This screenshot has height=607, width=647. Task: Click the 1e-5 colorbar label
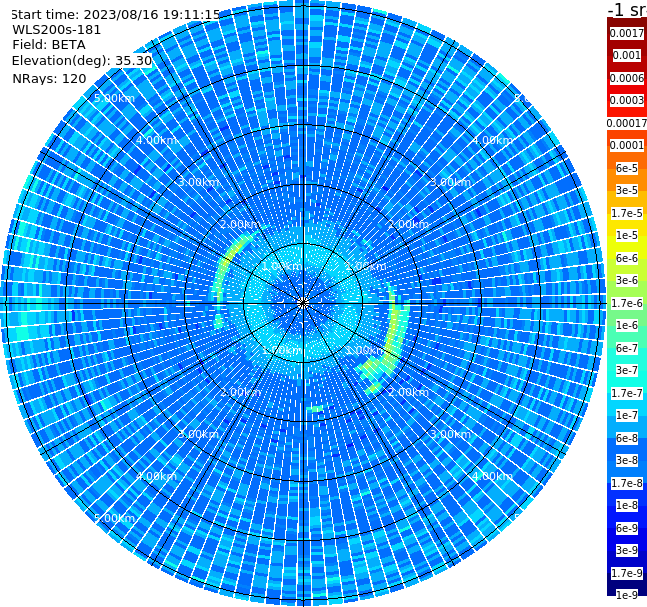[x=627, y=235]
